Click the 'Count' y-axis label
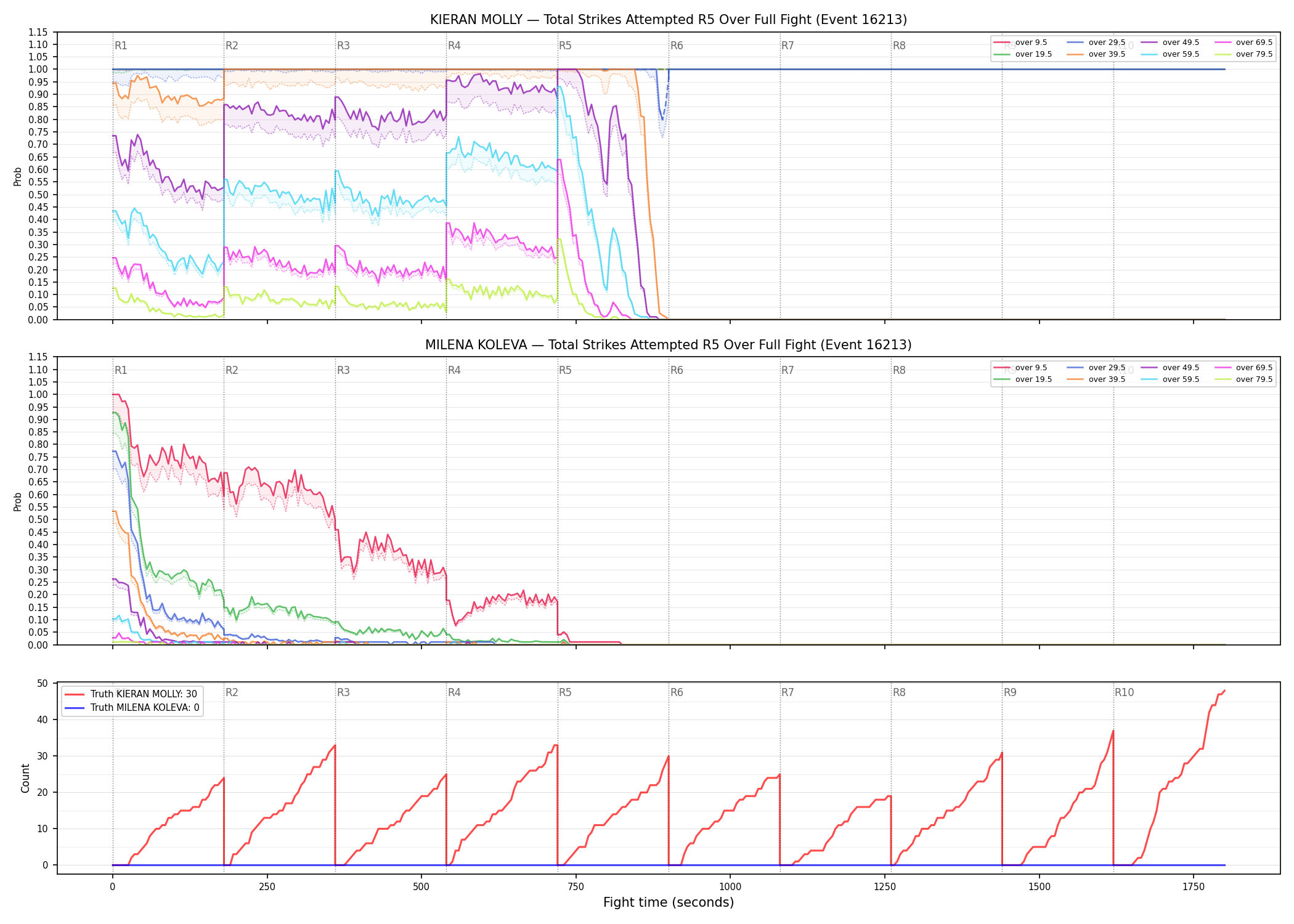The width and height of the screenshot is (1294, 924). (x=25, y=778)
